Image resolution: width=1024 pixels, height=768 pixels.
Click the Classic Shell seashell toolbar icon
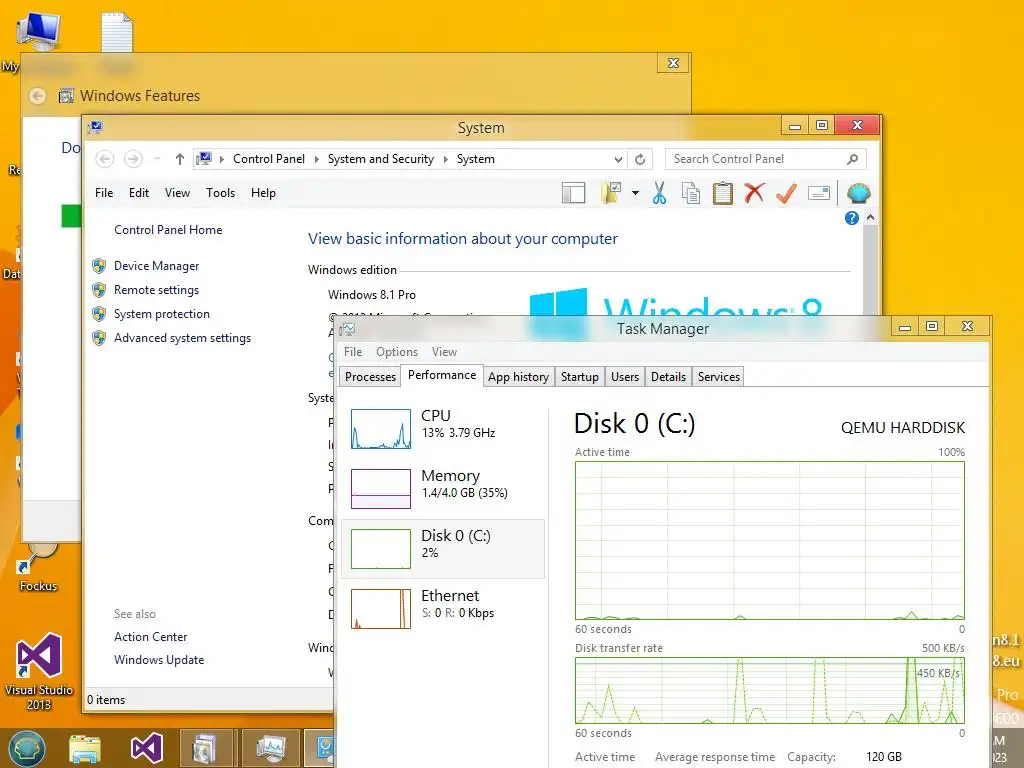(858, 193)
